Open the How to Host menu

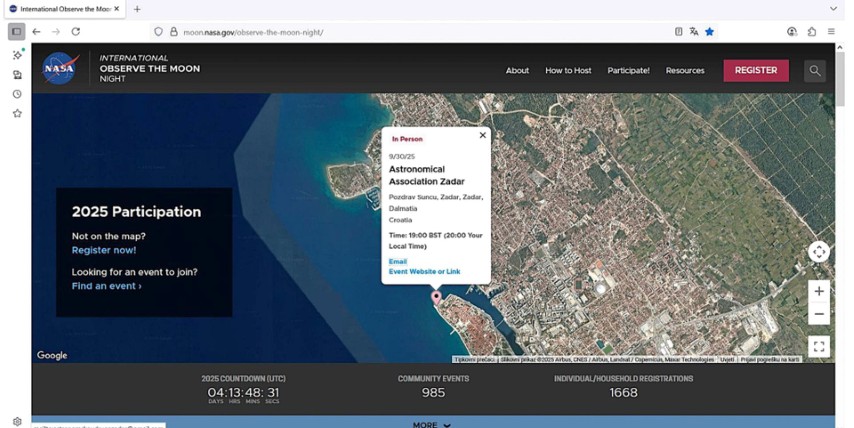(x=568, y=71)
